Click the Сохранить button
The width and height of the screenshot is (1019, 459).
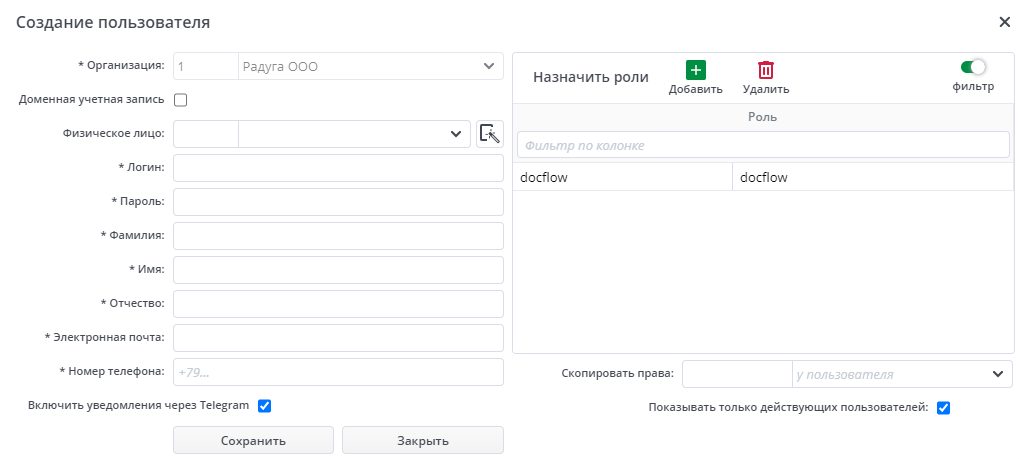pyautogui.click(x=253, y=440)
